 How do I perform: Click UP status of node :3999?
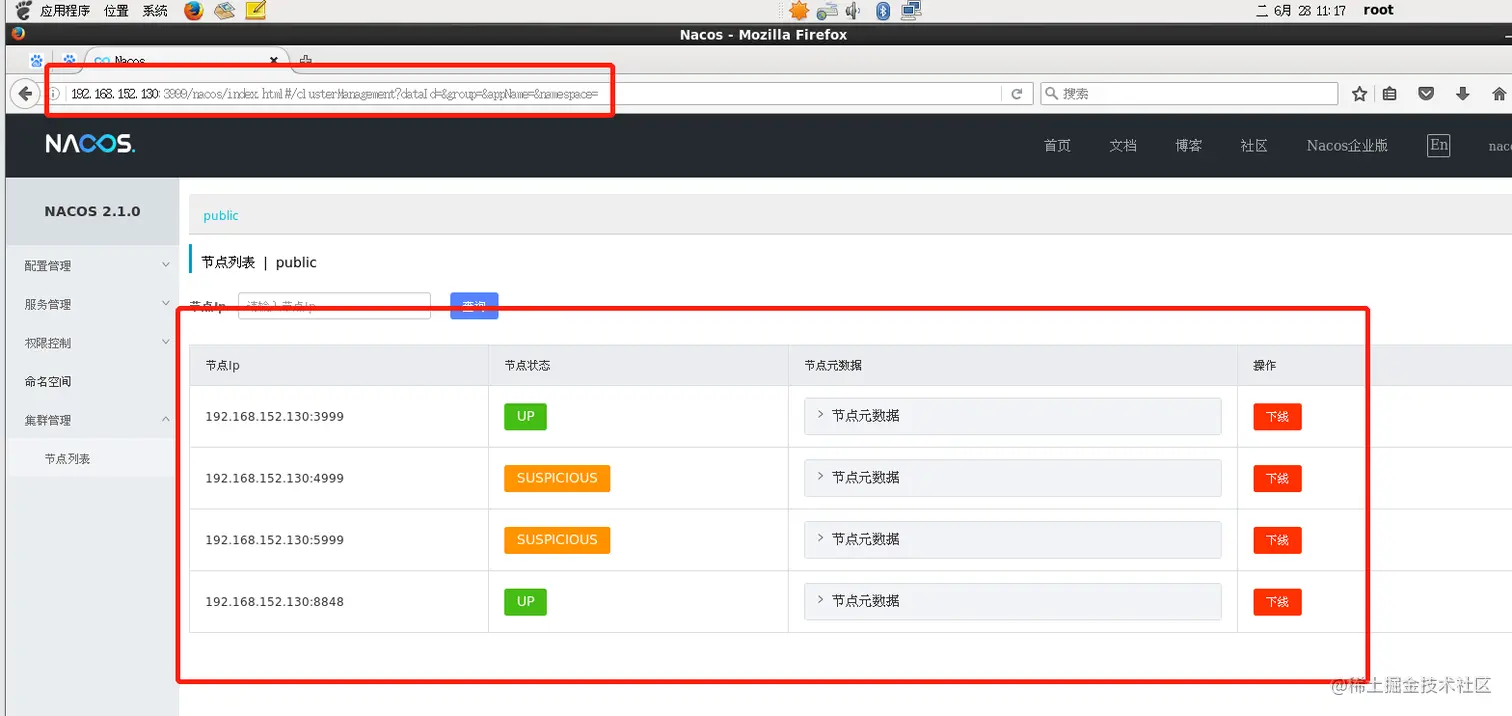525,416
